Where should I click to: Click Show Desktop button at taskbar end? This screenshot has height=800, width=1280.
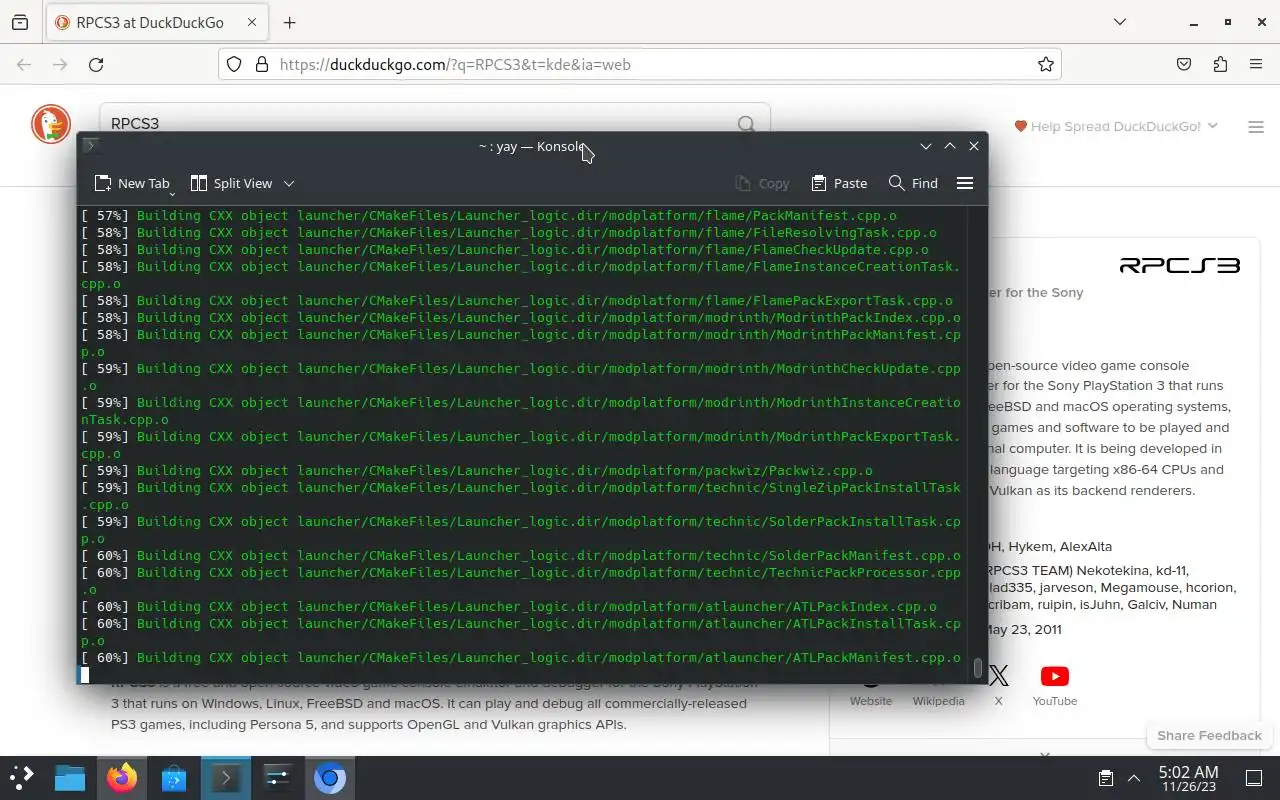click(x=1254, y=777)
